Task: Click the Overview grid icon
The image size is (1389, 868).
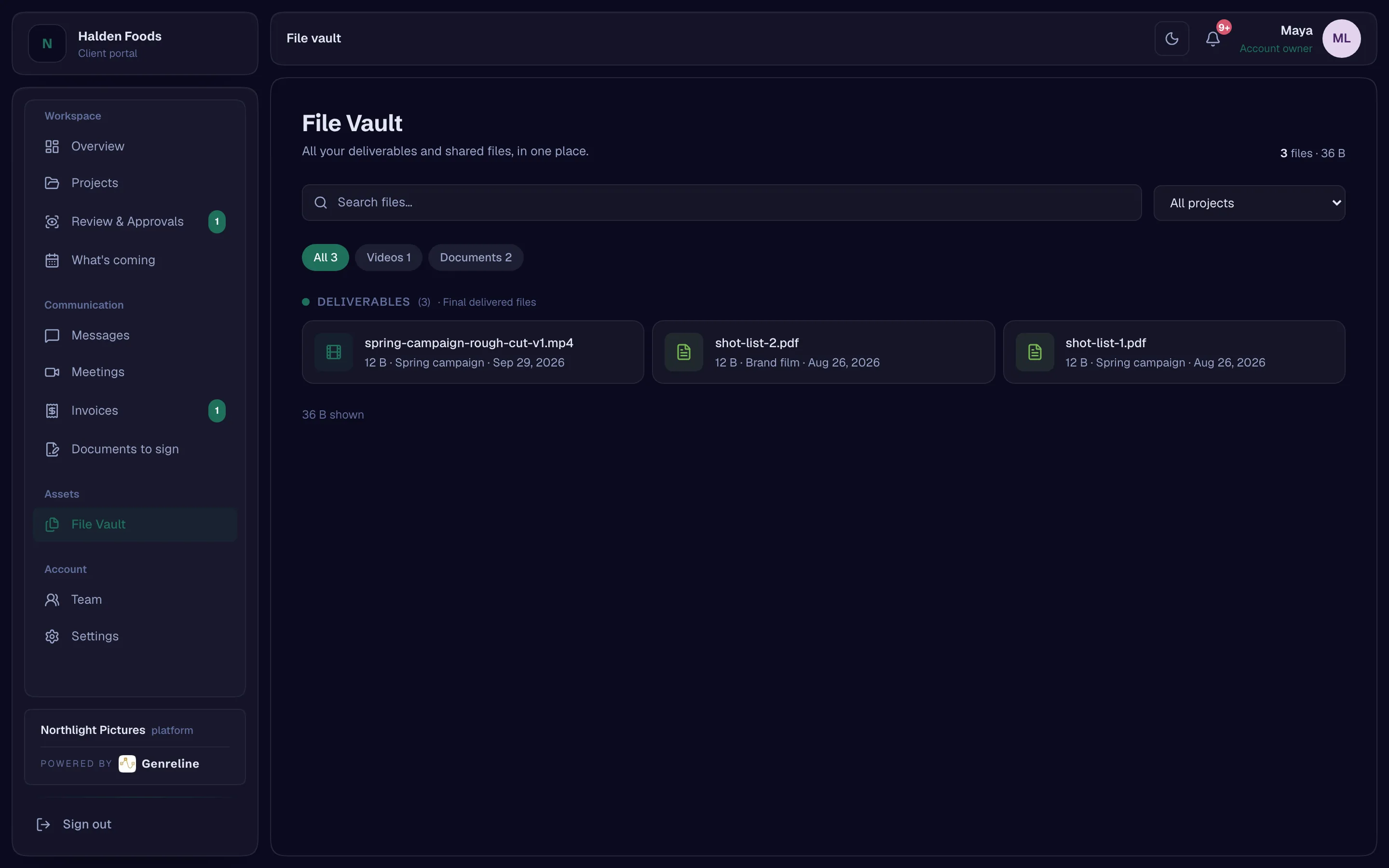Action: click(x=52, y=147)
